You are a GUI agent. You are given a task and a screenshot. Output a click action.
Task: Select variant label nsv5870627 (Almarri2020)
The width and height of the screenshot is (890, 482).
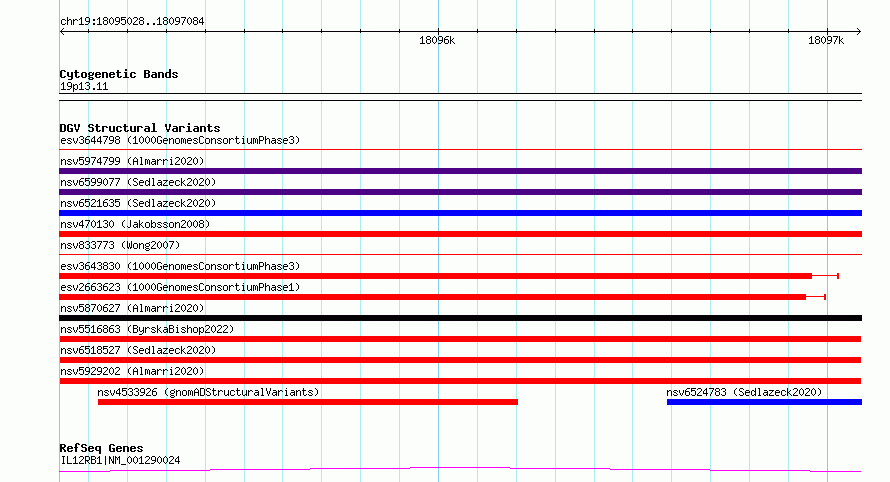(x=132, y=308)
